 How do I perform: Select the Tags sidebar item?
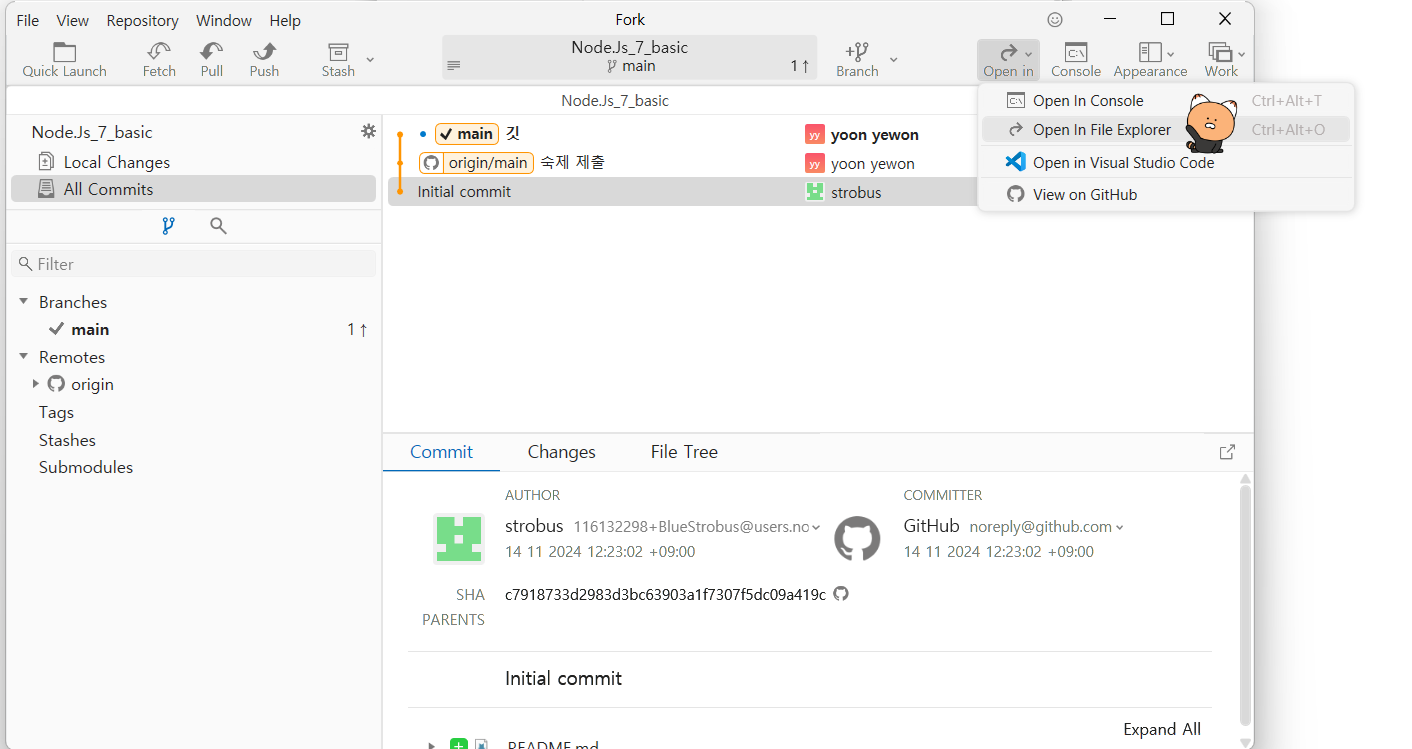point(56,412)
